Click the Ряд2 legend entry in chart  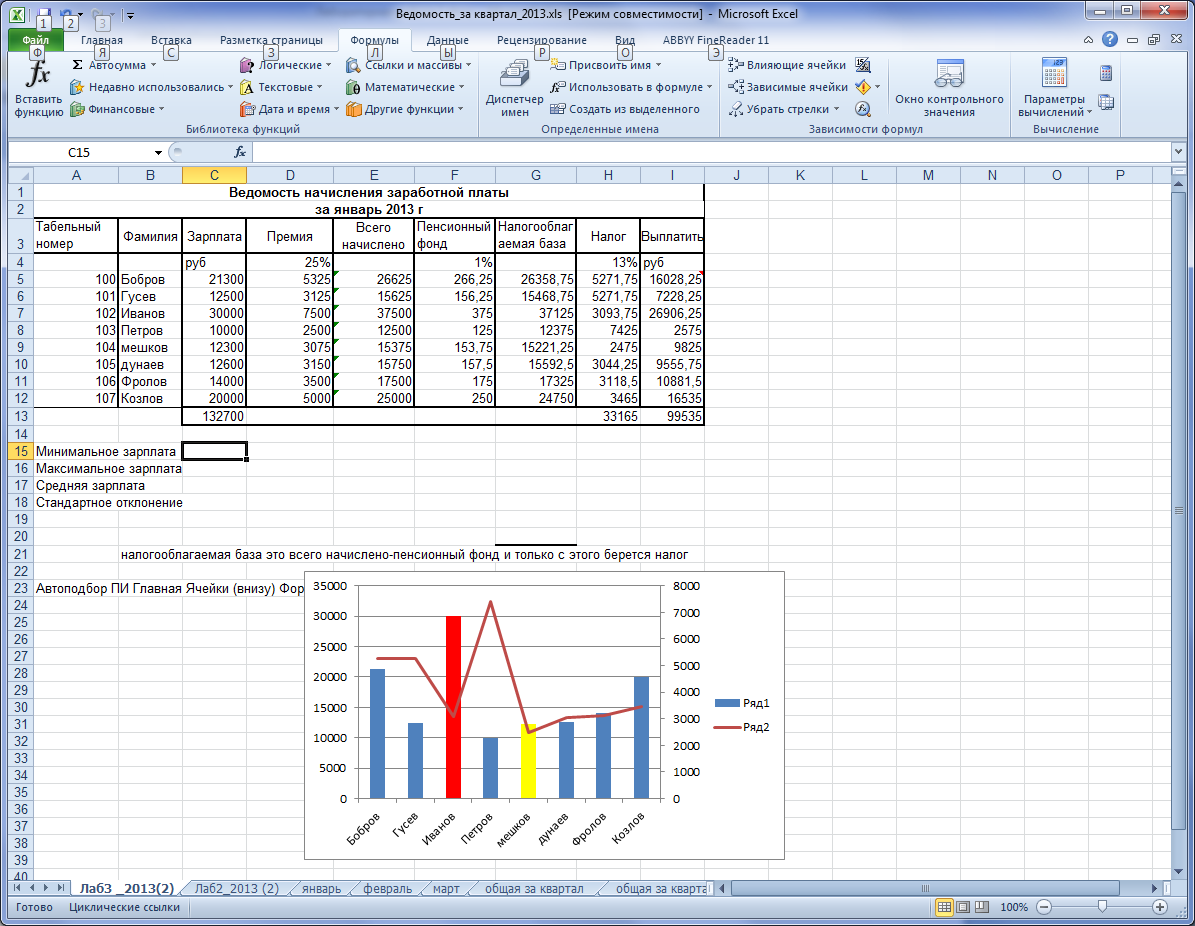tap(743, 727)
